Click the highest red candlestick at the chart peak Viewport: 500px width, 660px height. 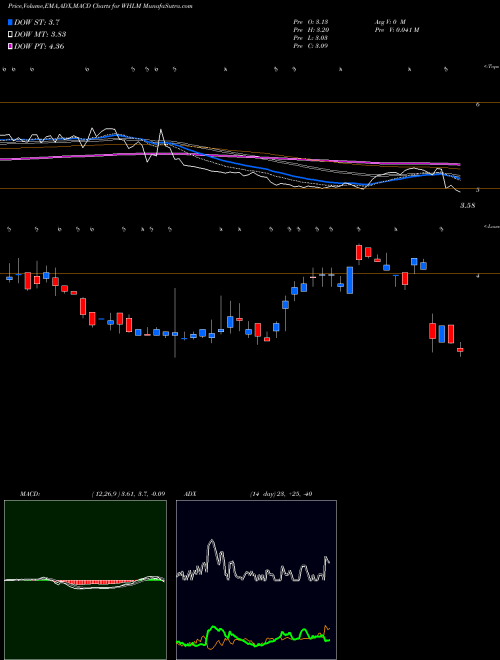point(359,253)
